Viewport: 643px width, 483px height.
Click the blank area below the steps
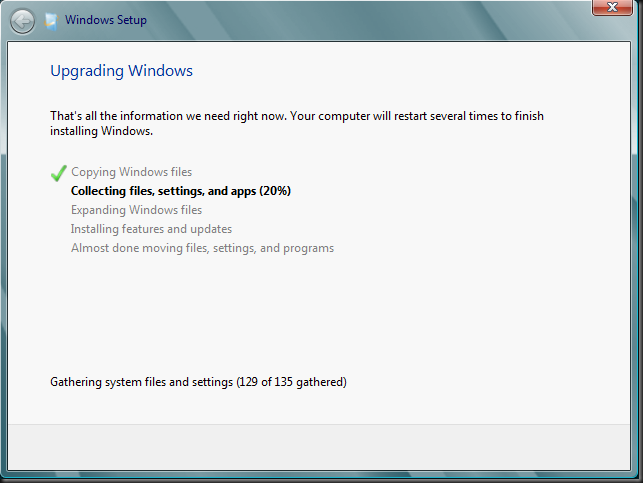tap(319, 312)
